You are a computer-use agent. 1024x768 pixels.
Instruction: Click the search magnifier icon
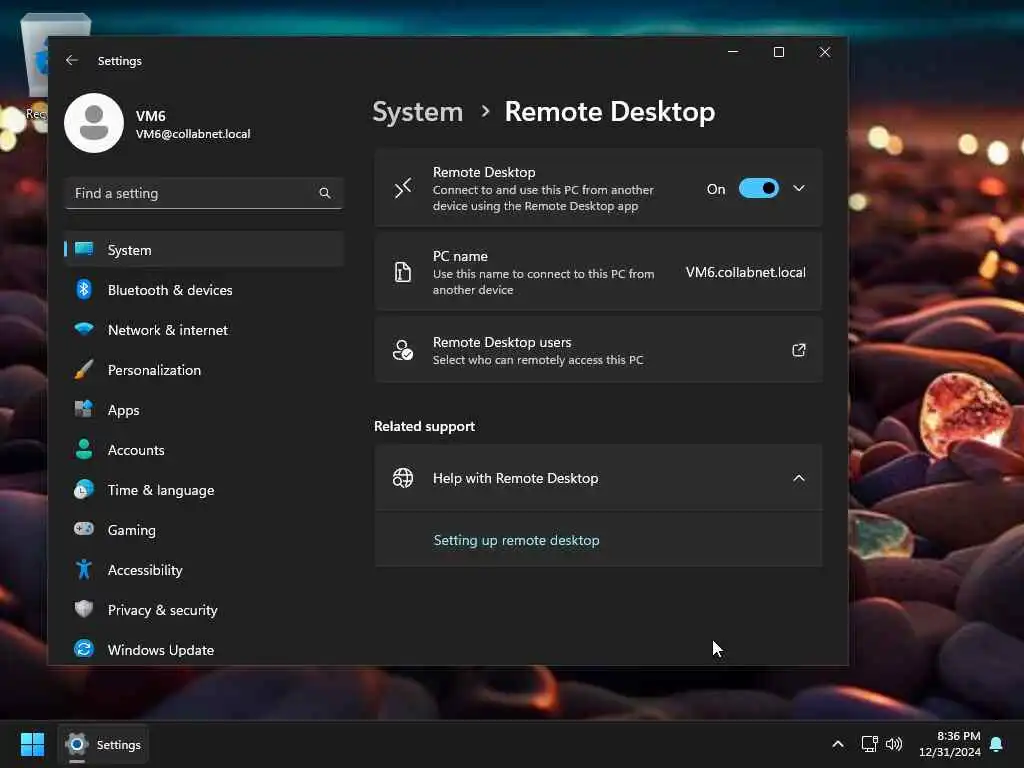325,193
